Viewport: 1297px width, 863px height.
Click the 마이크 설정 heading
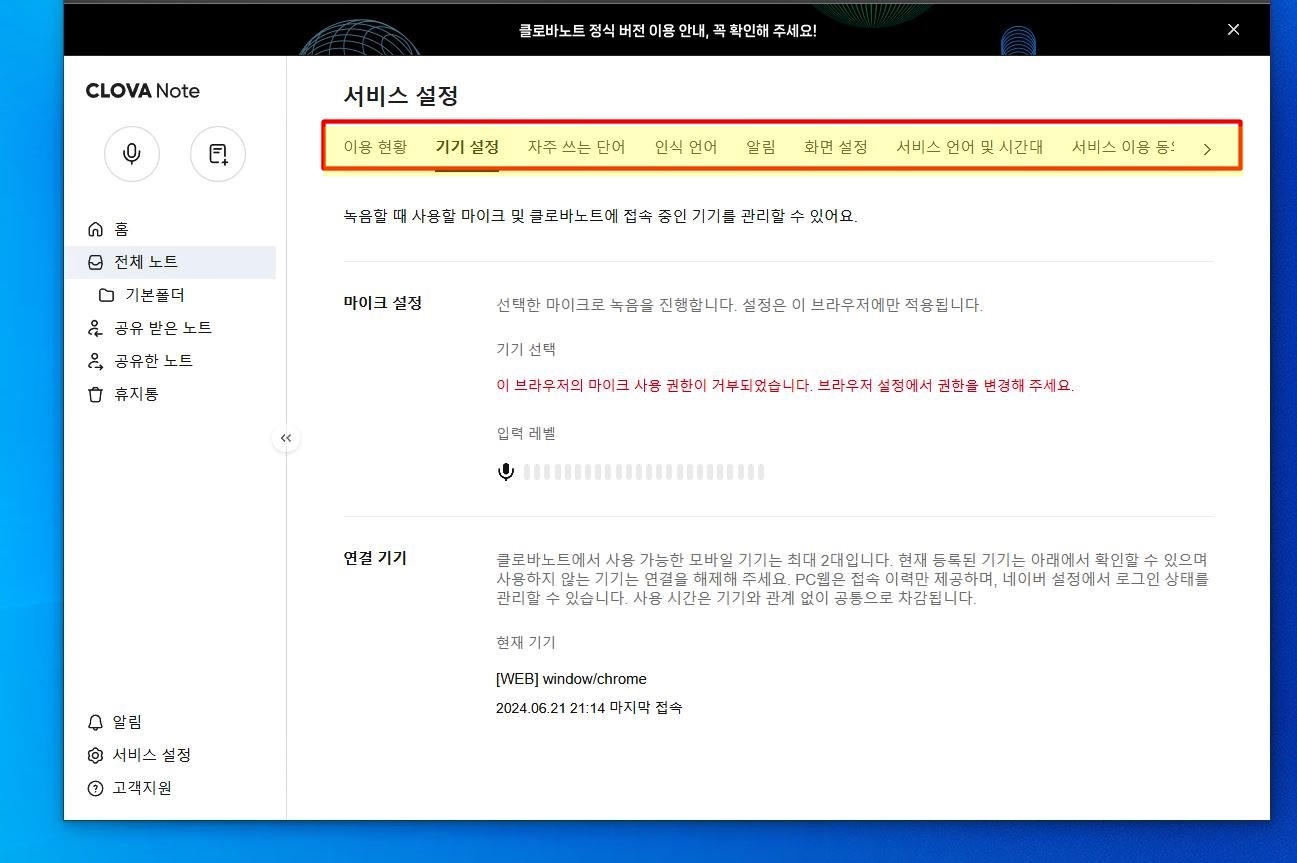[383, 303]
